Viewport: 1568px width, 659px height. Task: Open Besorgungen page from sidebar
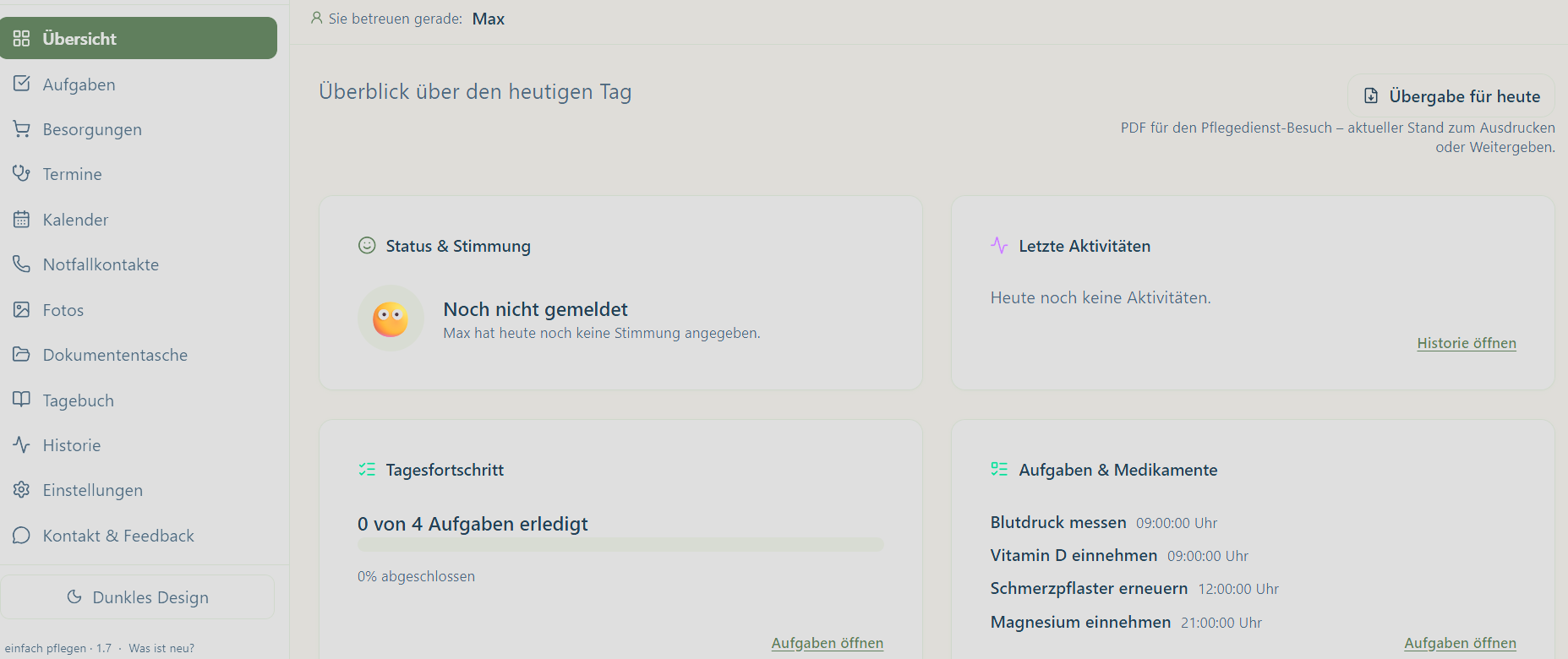[x=139, y=129]
